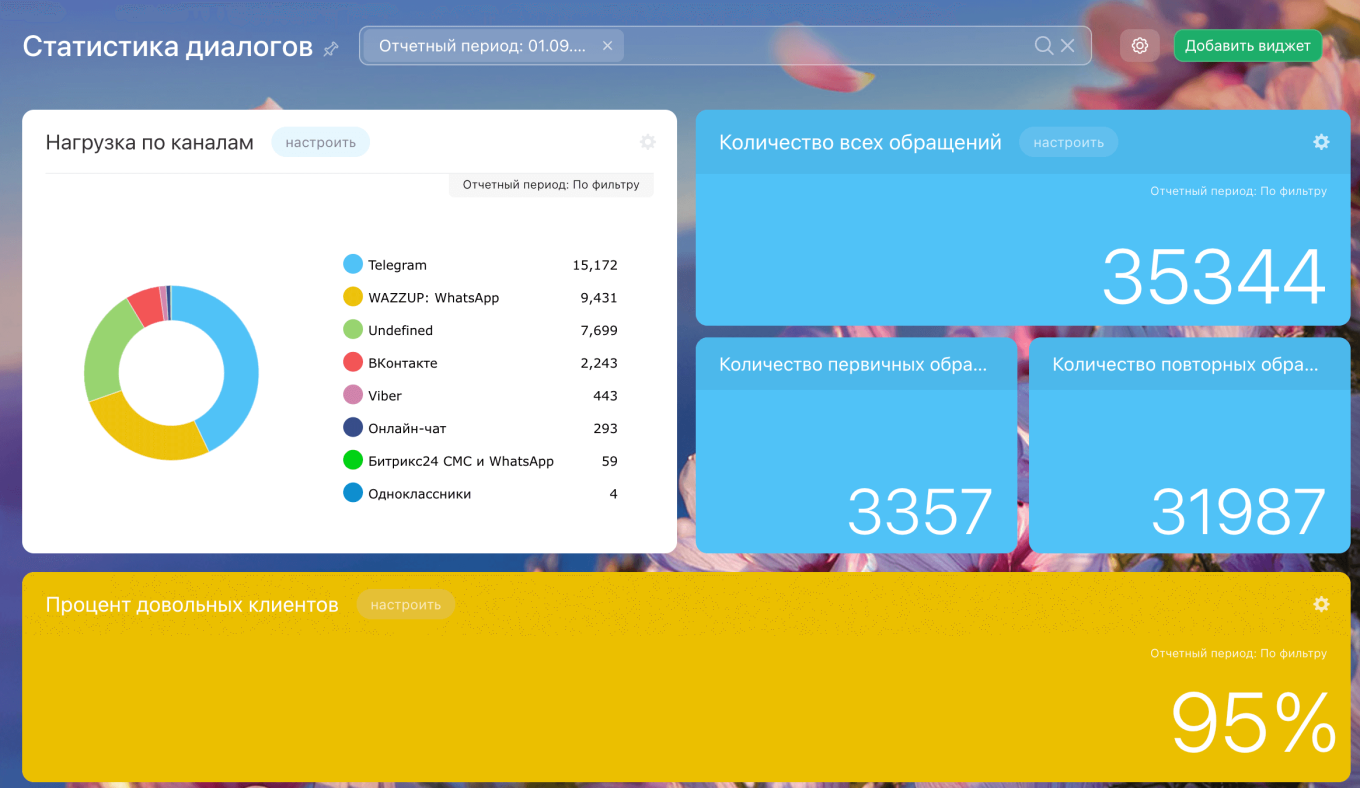Open gear settings of Процент довольных клиентов widget
This screenshot has height=788, width=1360.
pos(1321,605)
